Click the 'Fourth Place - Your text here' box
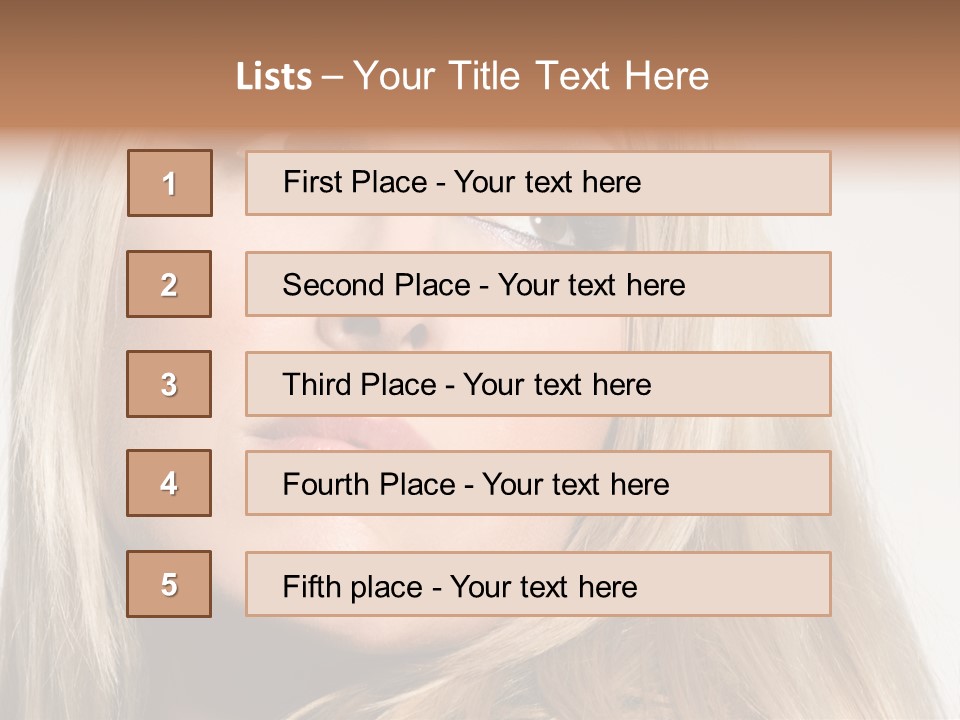Screen dimensions: 960x720 click(x=538, y=483)
